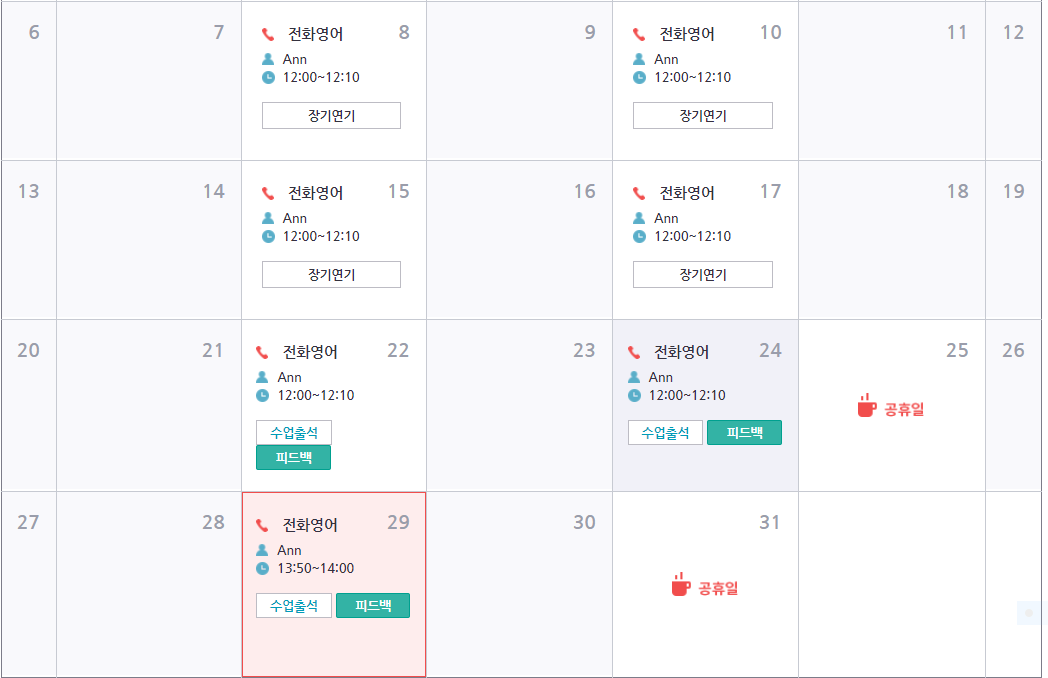
Task: Open feedback for the day 29 class
Action: (372, 606)
